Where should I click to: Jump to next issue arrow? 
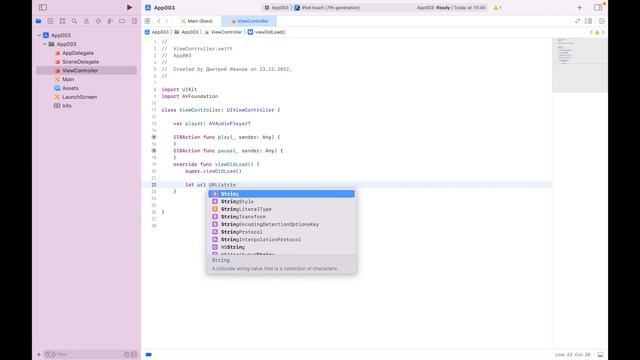tap(603, 32)
